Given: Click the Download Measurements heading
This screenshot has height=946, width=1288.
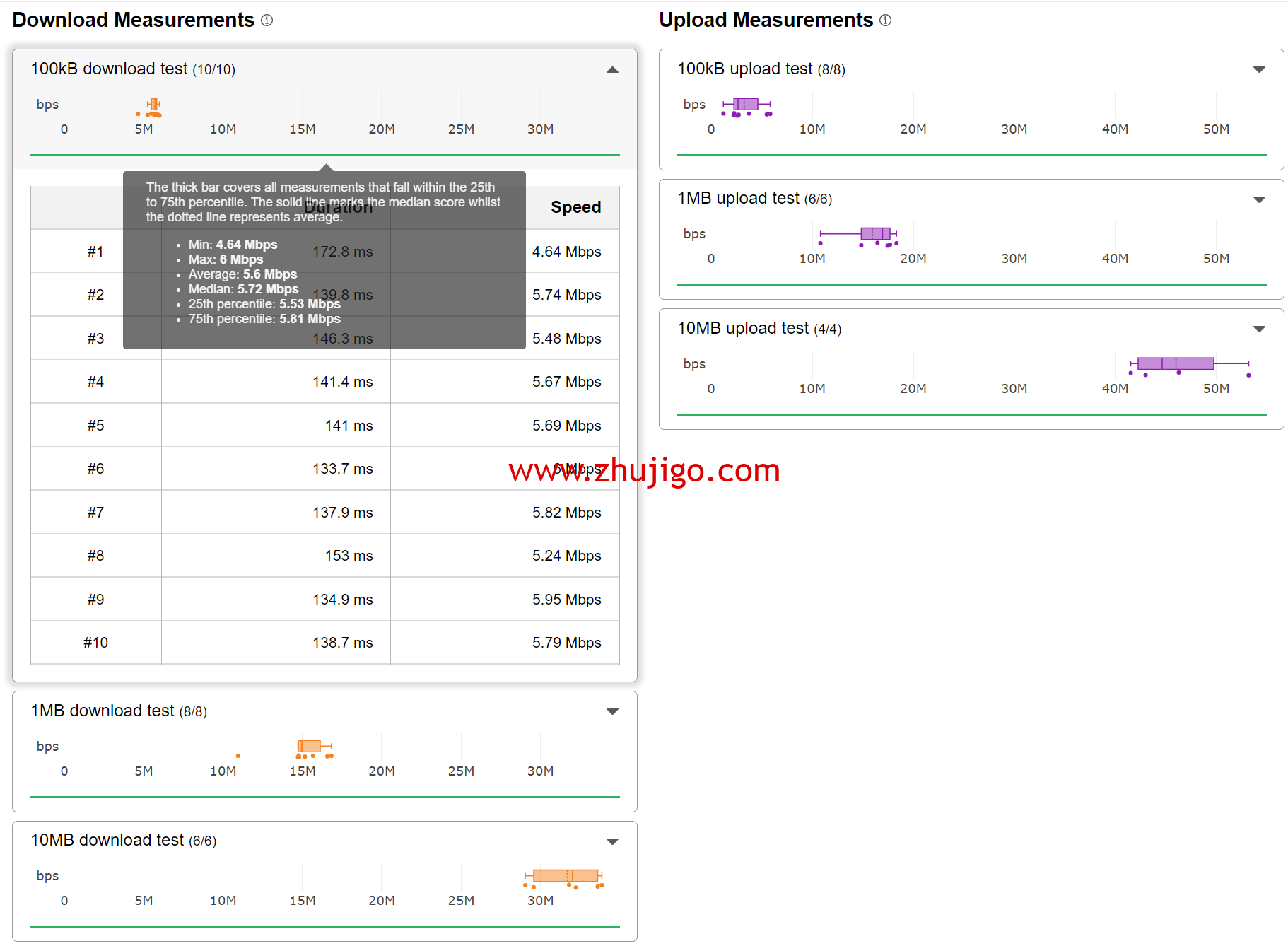Looking at the screenshot, I should 133,20.
